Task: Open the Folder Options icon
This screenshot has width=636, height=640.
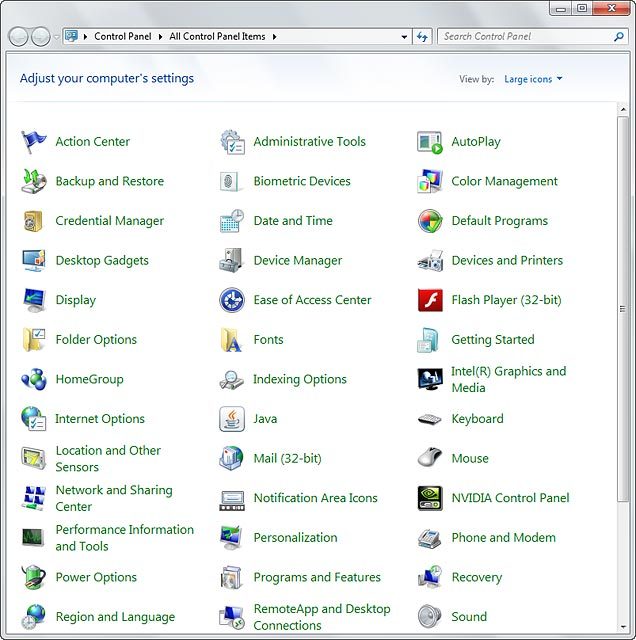Action: [x=34, y=340]
